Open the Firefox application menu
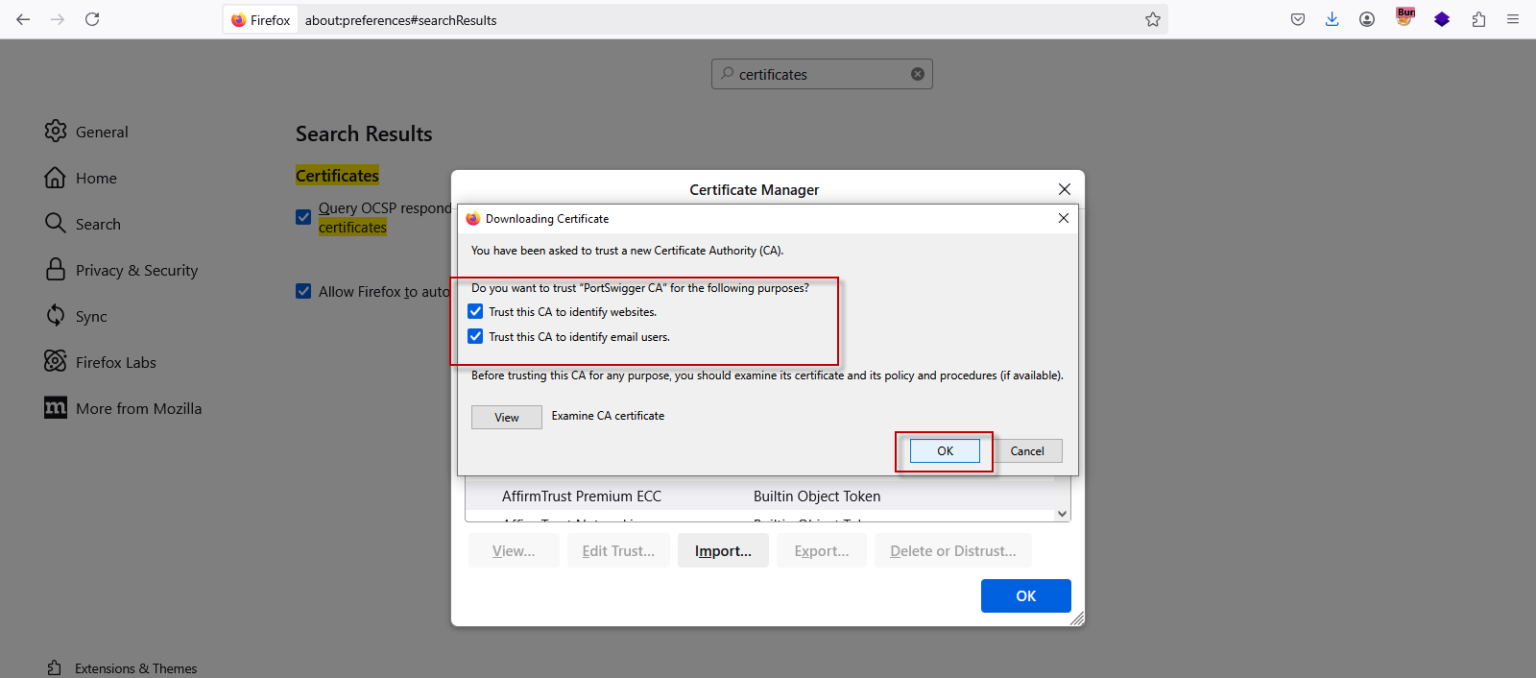The image size is (1536, 678). pos(1513,19)
